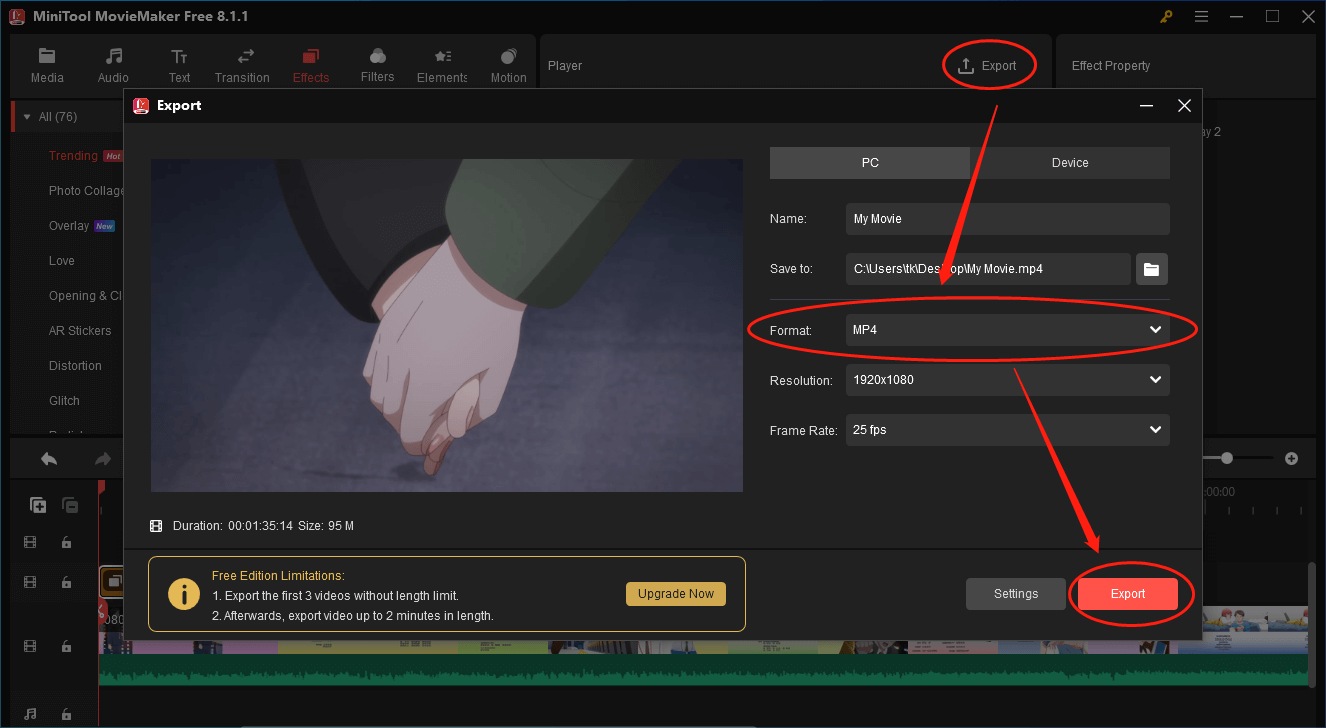This screenshot has height=728, width=1326.
Task: Select the orange effect clip on the timeline
Action: tap(112, 581)
